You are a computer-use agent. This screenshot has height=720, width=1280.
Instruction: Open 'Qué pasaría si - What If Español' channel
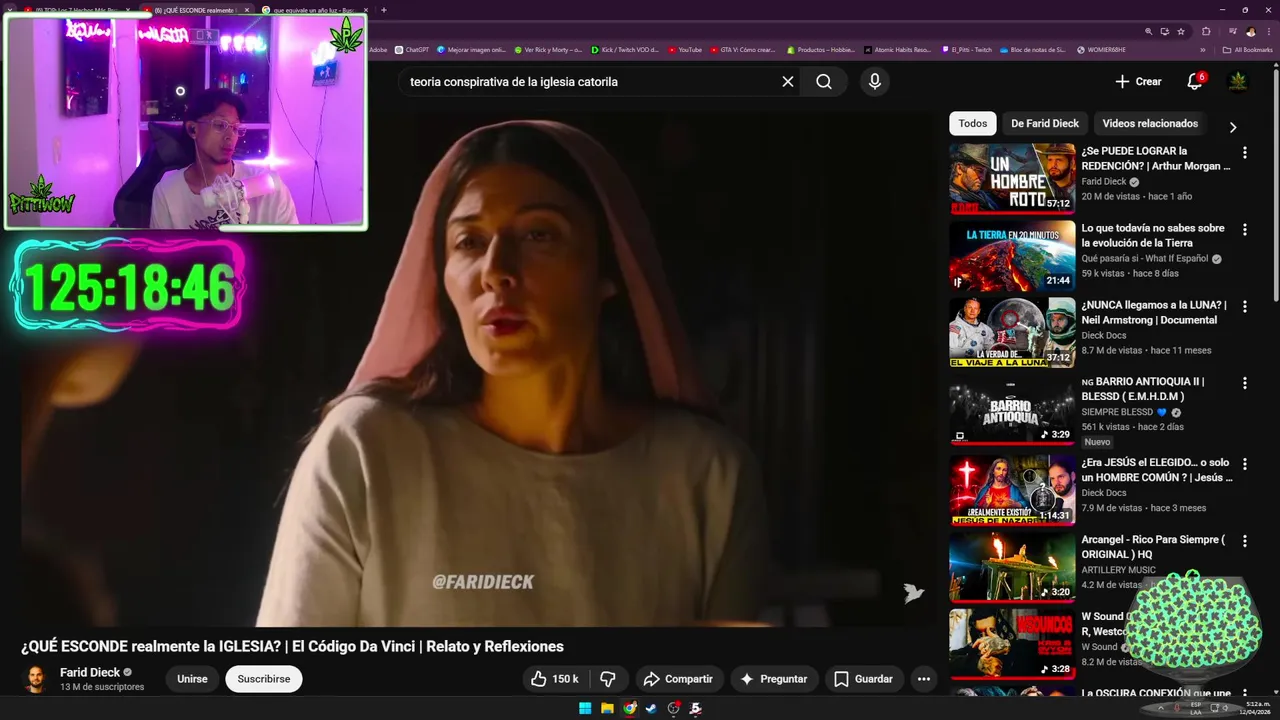coord(1144,259)
